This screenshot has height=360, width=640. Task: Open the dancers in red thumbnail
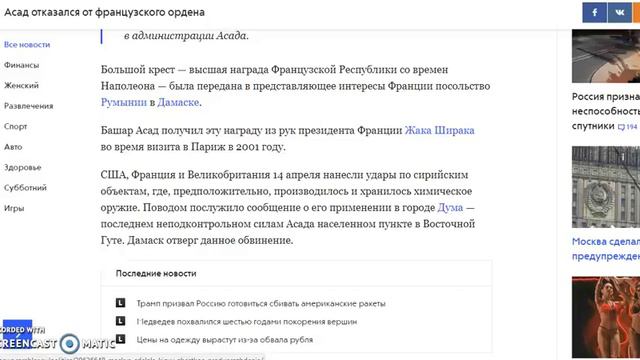[x=606, y=317]
